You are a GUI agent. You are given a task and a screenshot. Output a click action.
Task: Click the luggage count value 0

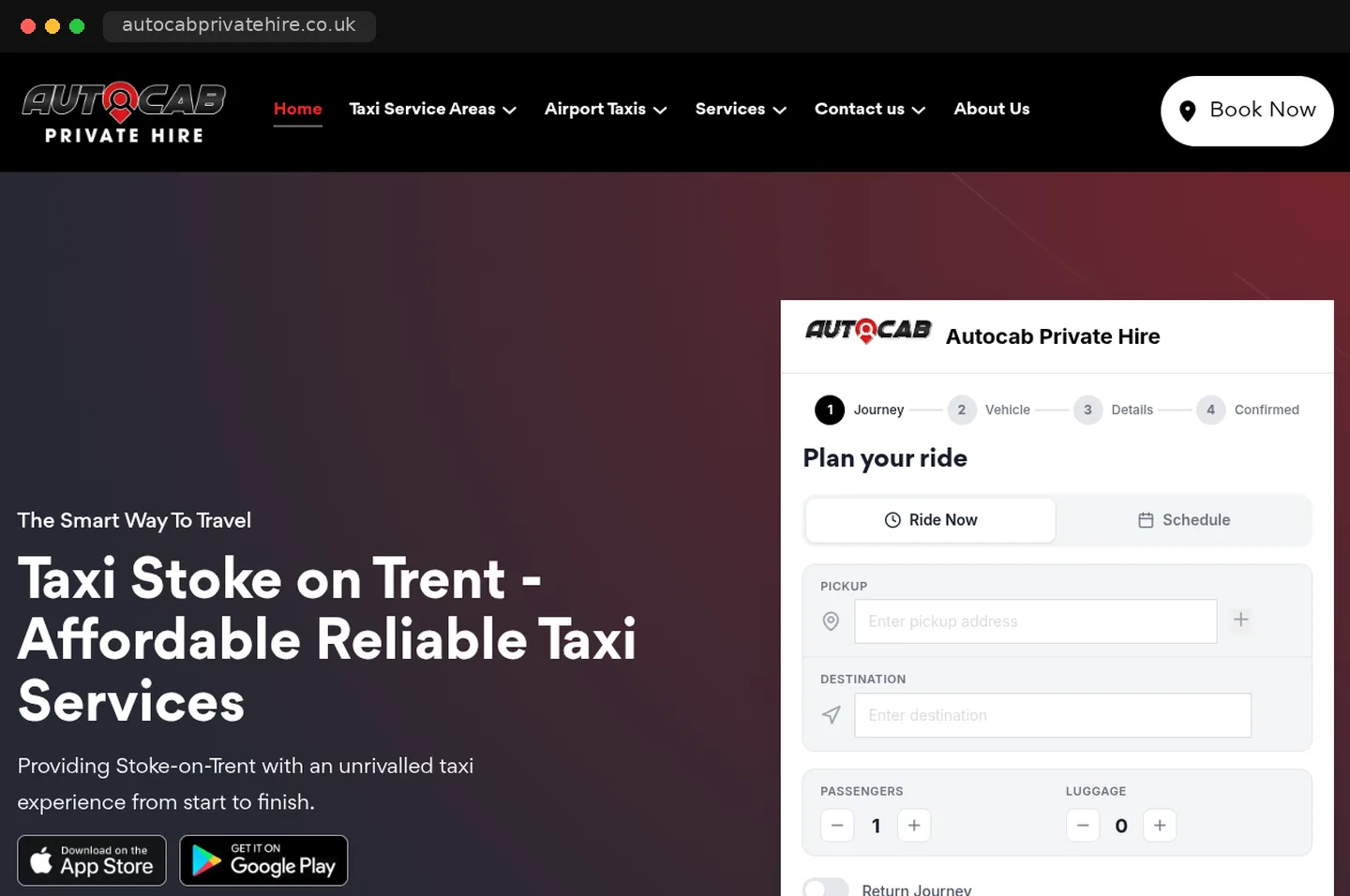pos(1121,826)
